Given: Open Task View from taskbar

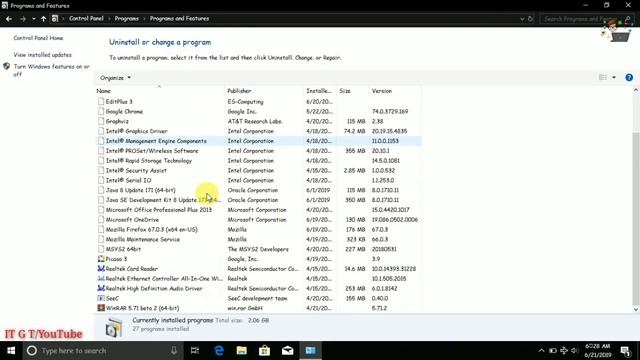Looking at the screenshot, I should click(x=195, y=351).
